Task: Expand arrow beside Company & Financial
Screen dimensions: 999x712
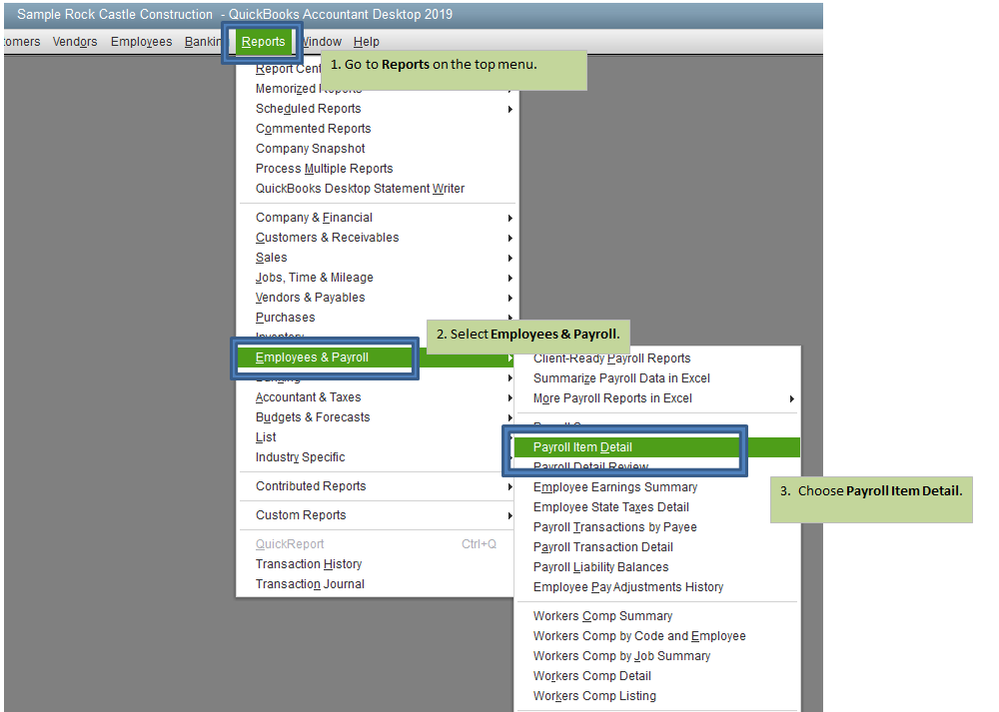Action: tap(510, 218)
